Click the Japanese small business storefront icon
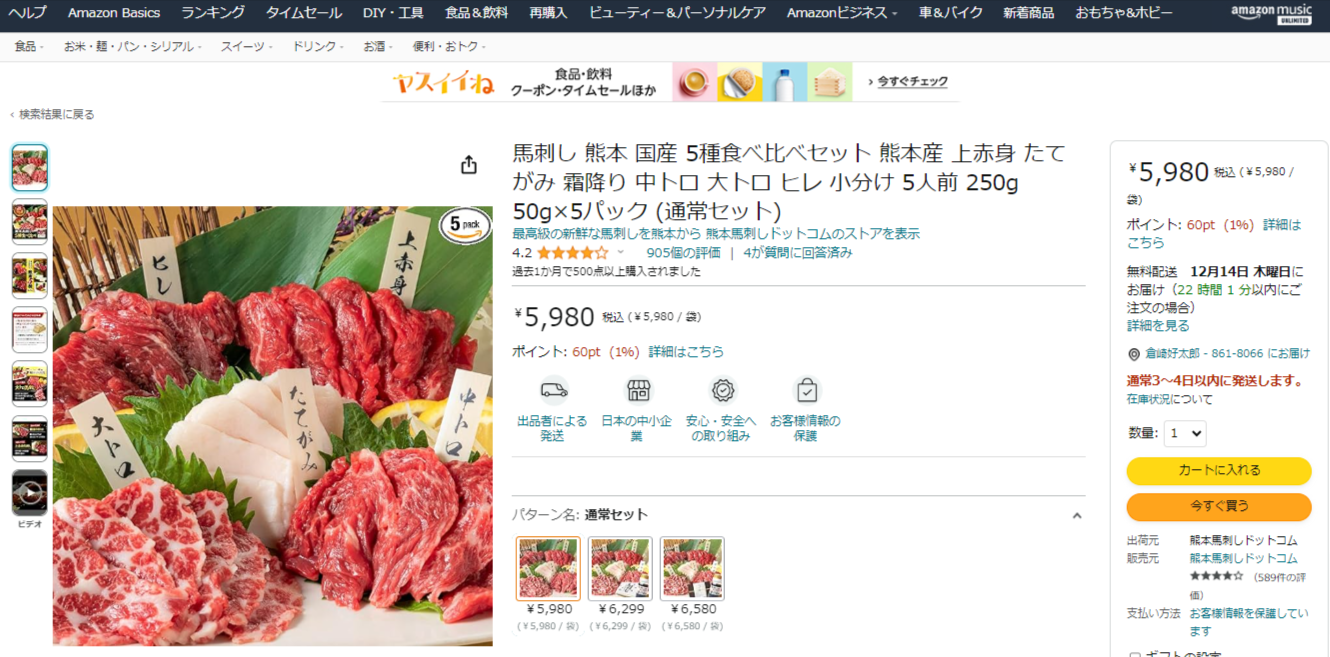The width and height of the screenshot is (1330, 657). click(x=638, y=390)
